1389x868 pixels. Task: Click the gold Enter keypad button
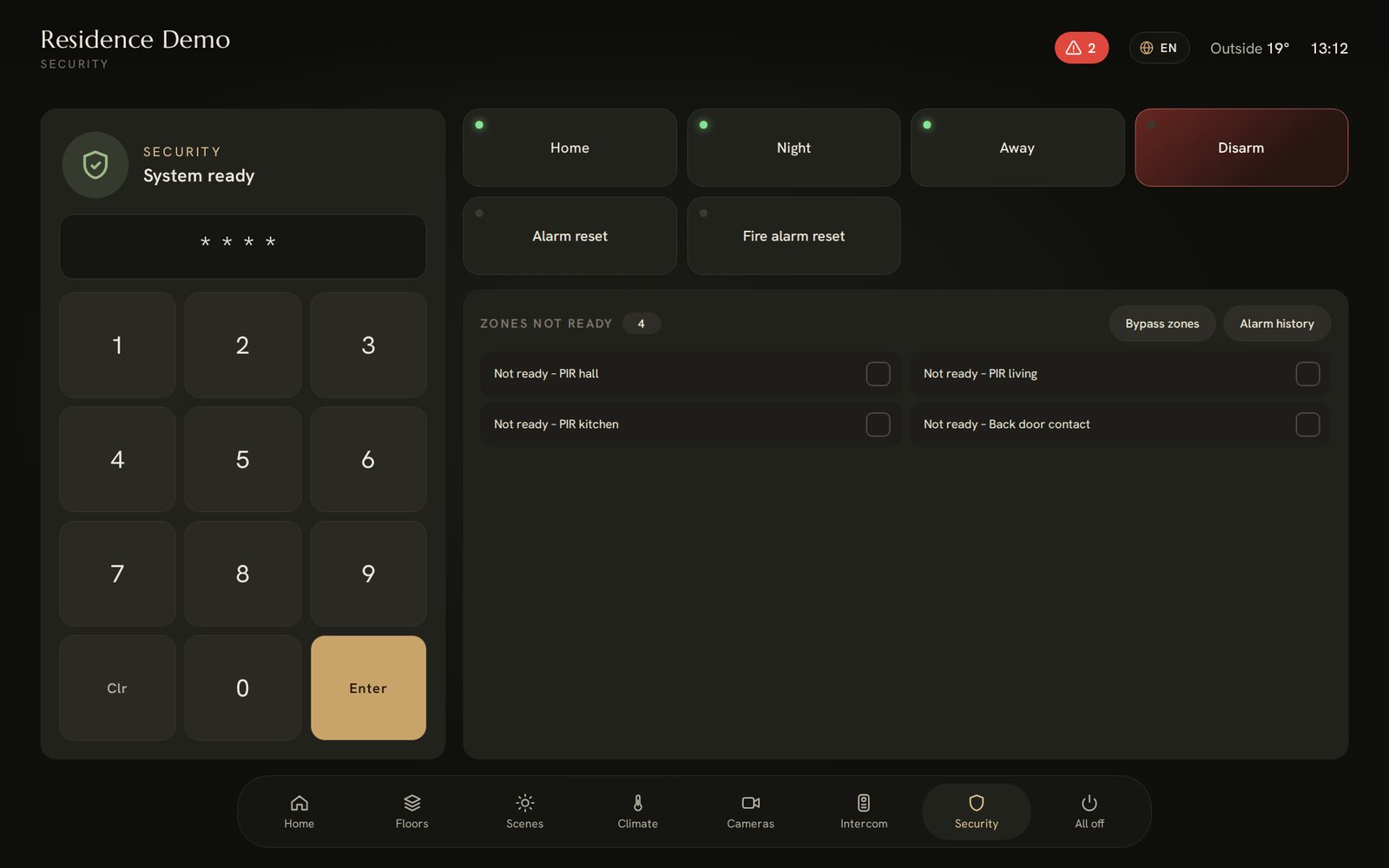click(x=368, y=688)
